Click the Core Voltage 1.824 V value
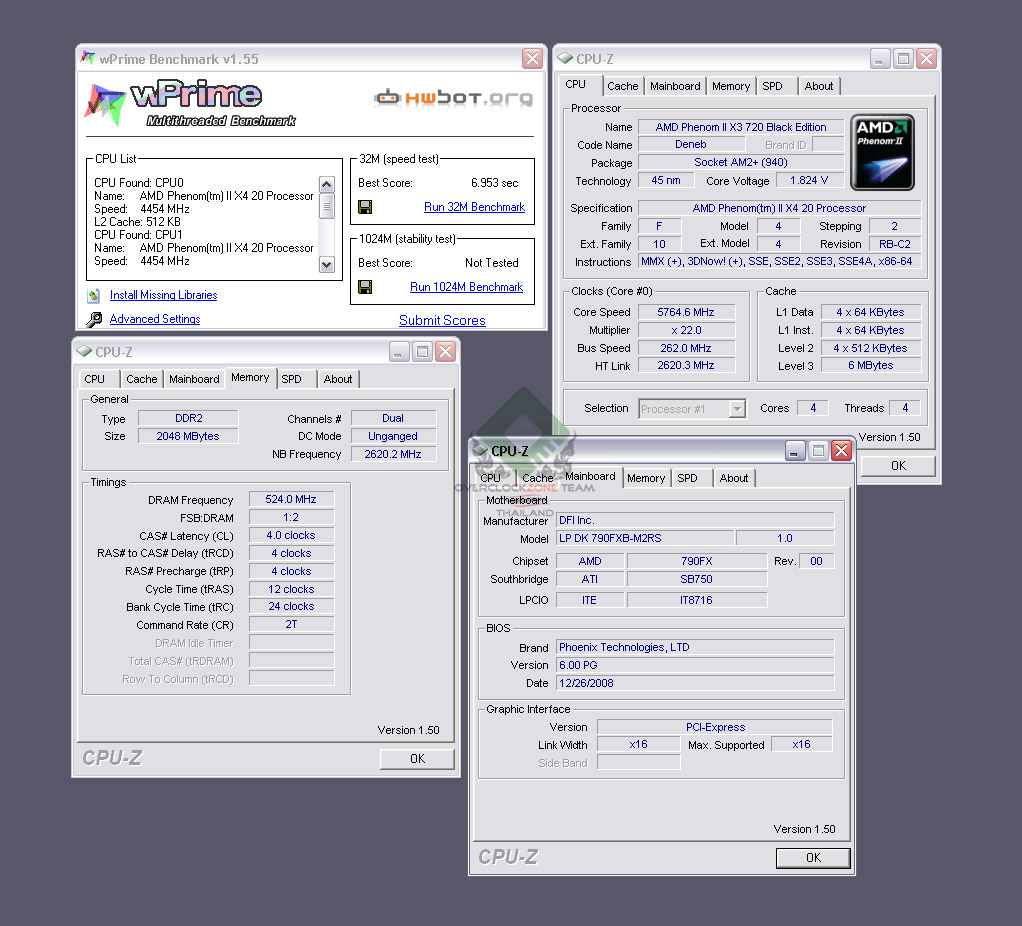This screenshot has width=1022, height=926. click(x=809, y=181)
